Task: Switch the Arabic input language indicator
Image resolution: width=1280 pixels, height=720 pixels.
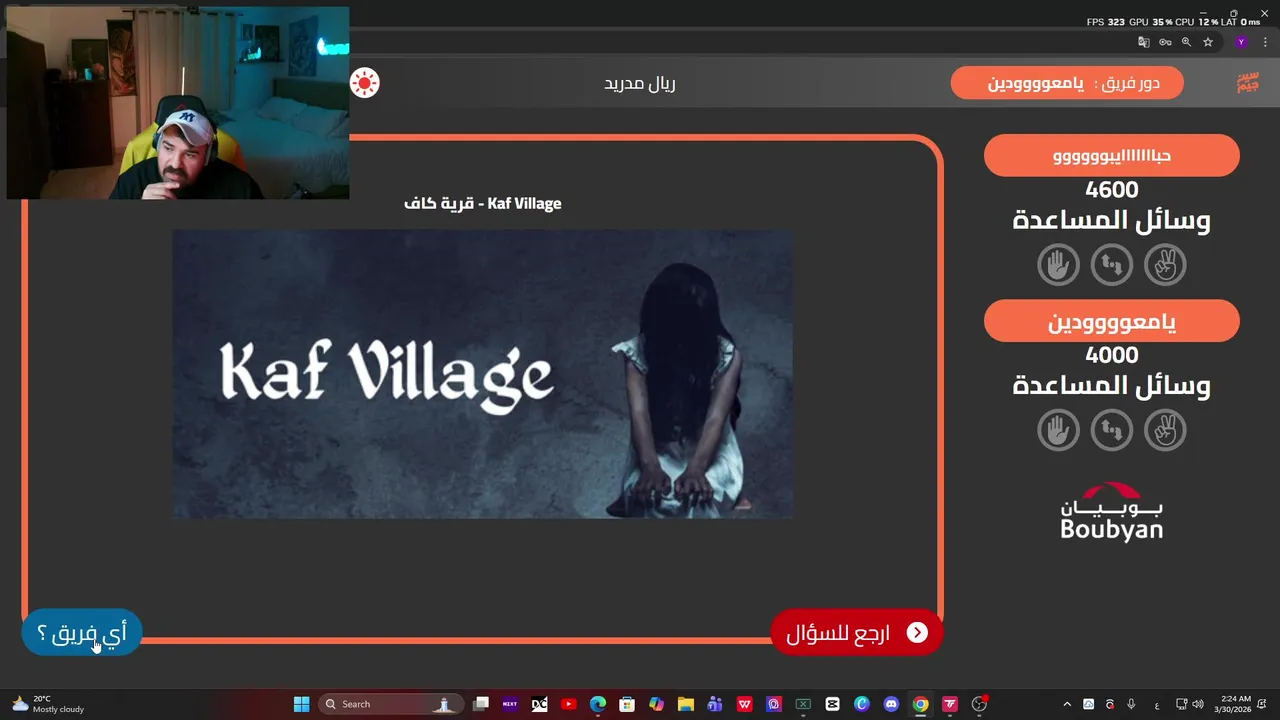Action: [1157, 704]
